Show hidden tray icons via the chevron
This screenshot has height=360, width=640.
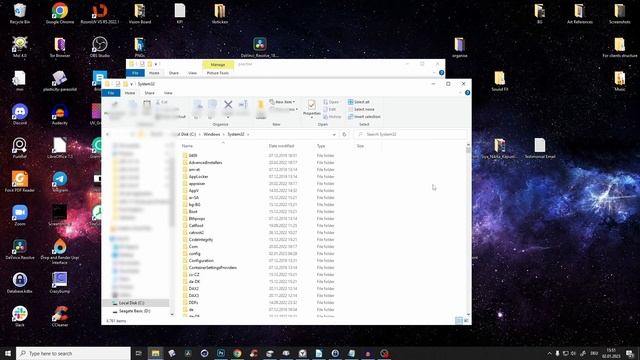tap(549, 353)
